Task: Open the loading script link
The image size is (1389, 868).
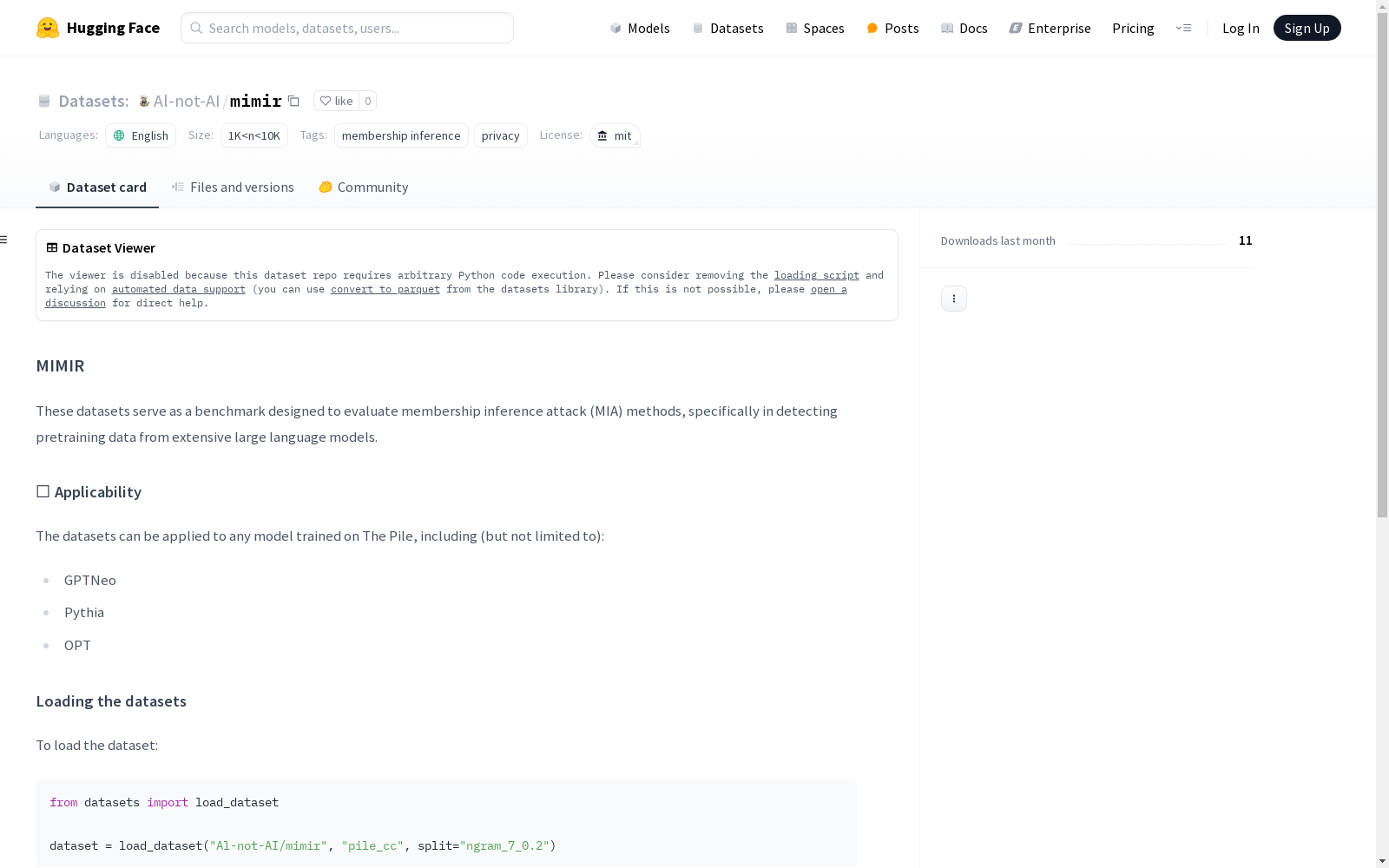Action: pyautogui.click(x=817, y=275)
